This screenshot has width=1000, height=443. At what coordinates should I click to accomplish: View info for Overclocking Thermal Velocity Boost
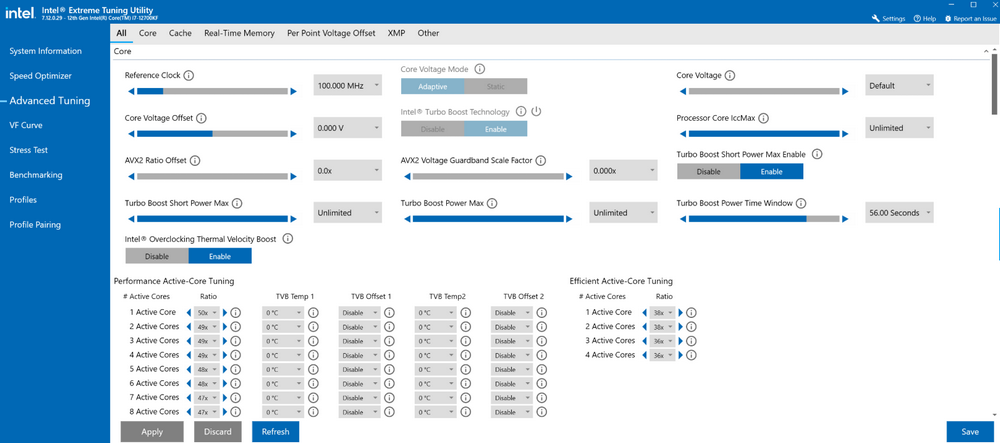point(288,239)
